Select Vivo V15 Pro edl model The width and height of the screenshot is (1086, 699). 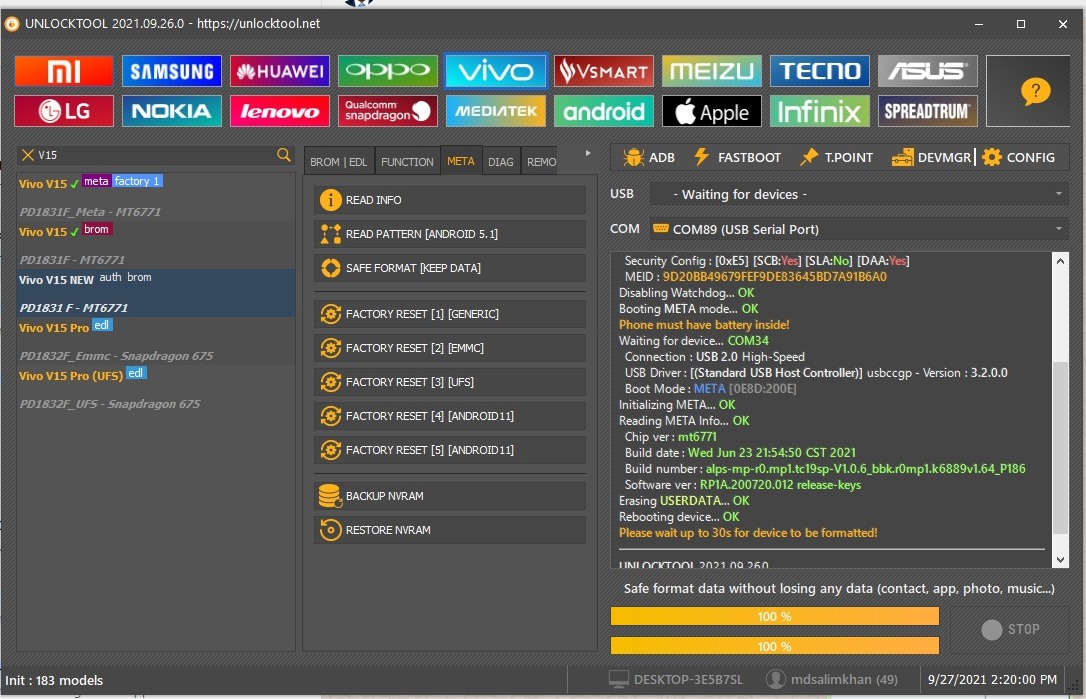pyautogui.click(x=156, y=341)
